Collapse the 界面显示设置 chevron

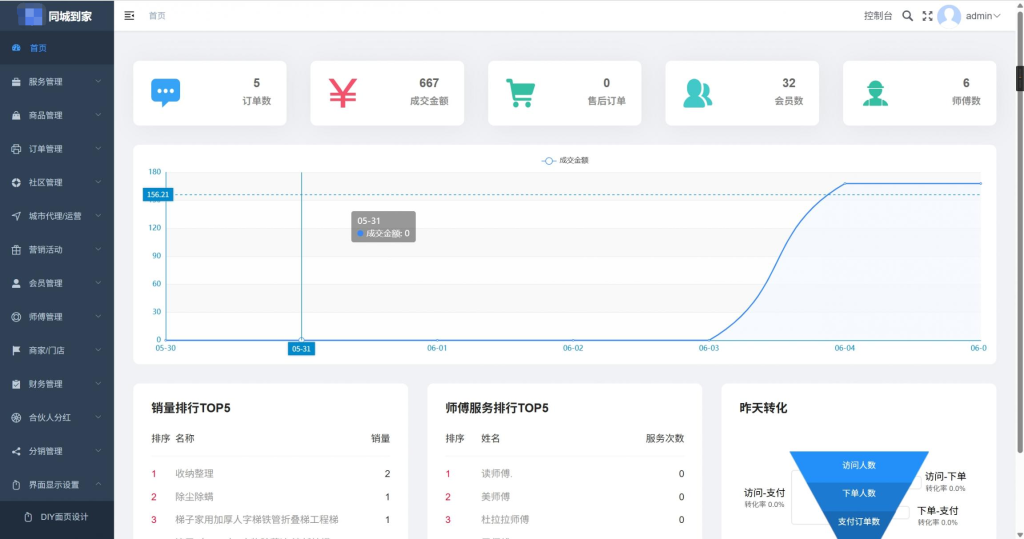[x=98, y=485]
